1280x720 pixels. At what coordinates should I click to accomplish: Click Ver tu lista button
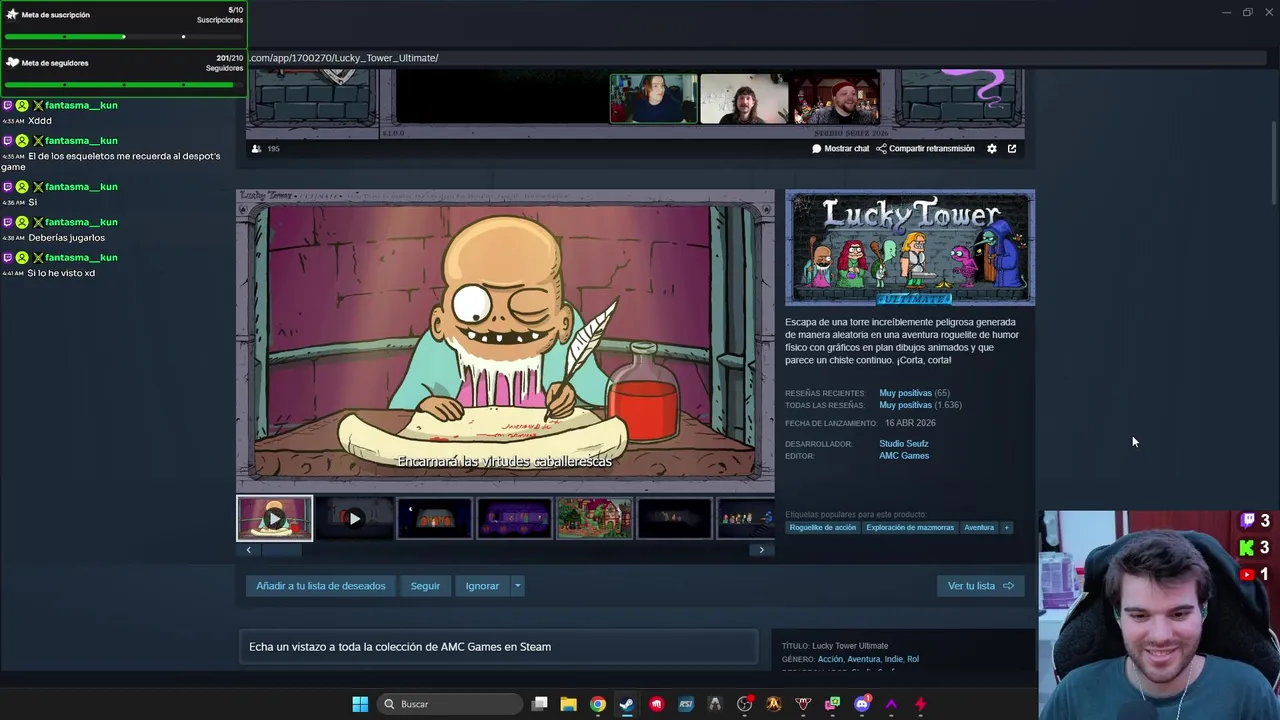click(x=980, y=586)
